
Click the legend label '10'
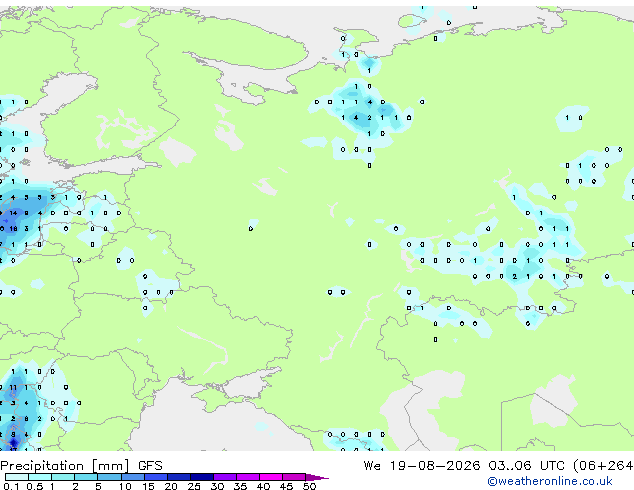pyautogui.click(x=125, y=486)
